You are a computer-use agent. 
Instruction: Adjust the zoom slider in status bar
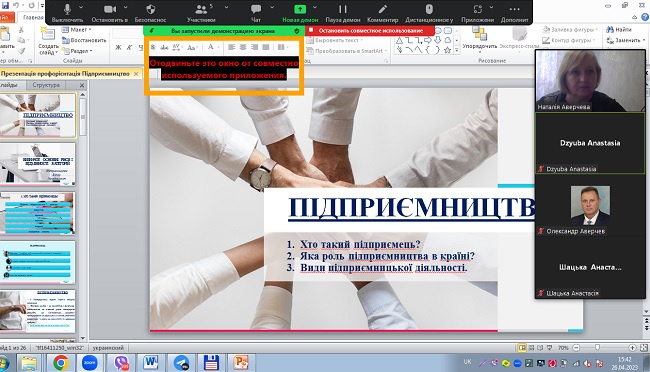click(x=597, y=348)
